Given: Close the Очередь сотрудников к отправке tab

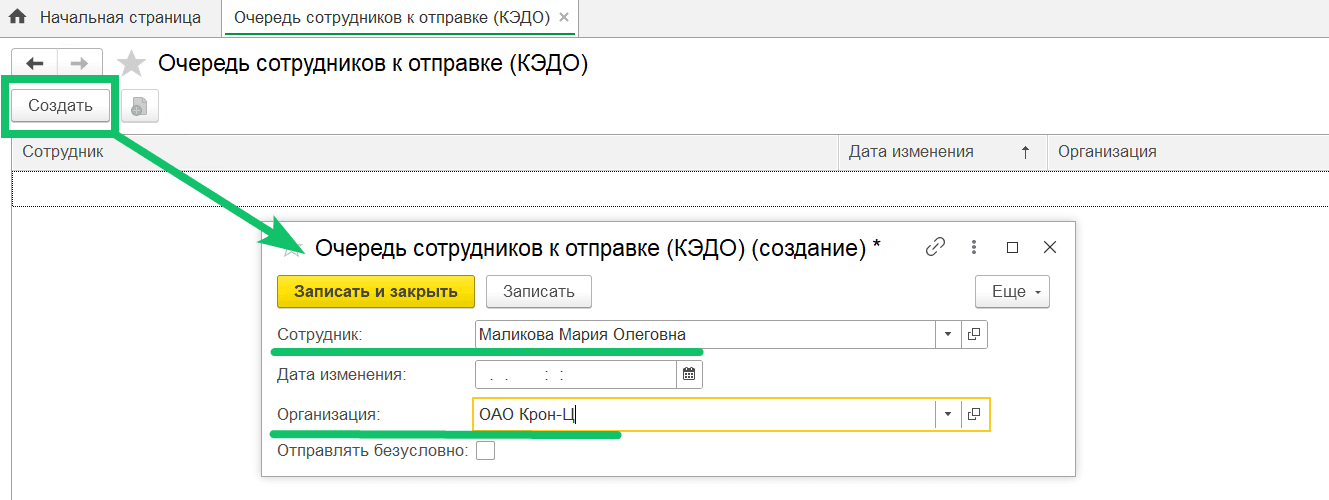Looking at the screenshot, I should 564,18.
